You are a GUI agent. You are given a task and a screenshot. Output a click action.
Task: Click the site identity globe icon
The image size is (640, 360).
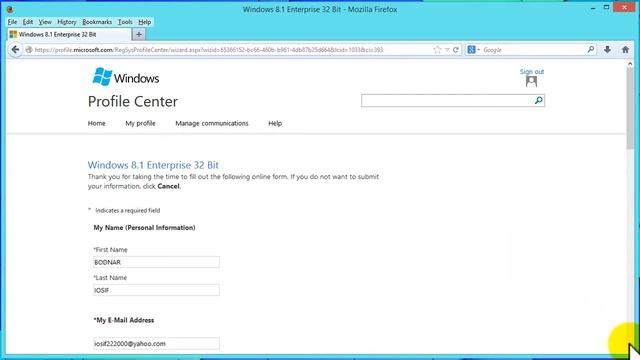pos(29,50)
